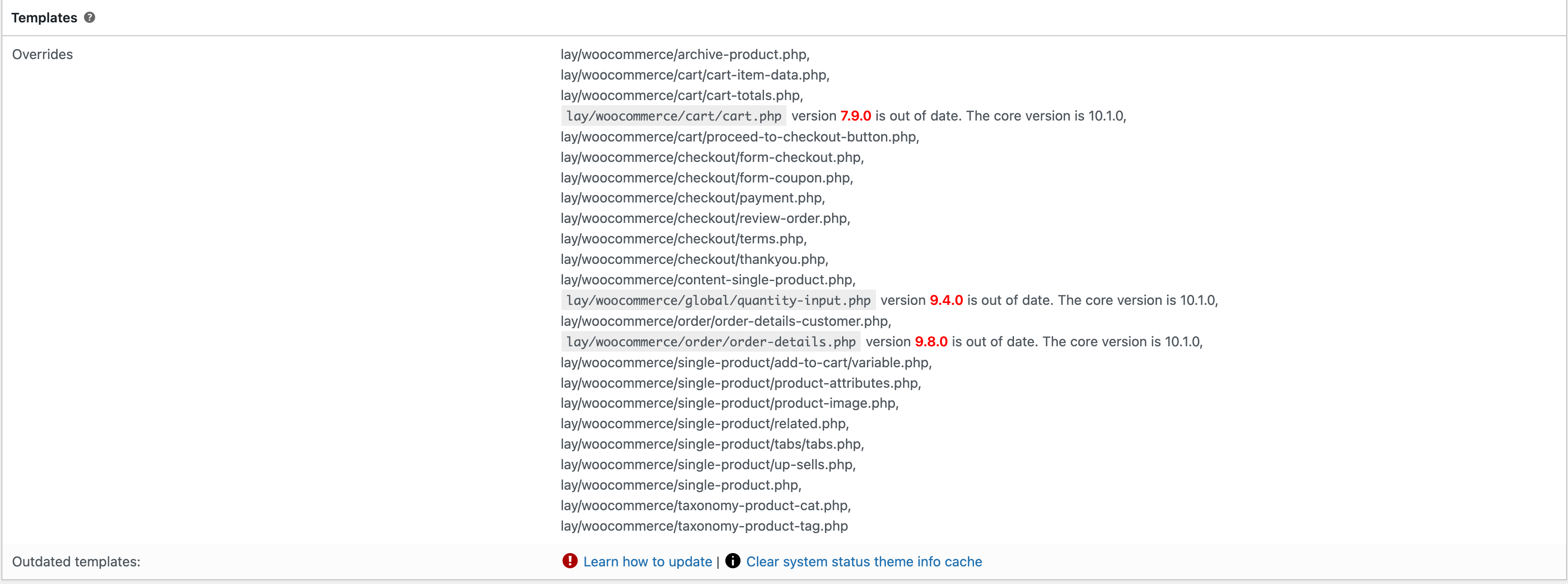Click the red 7.9.0 version number
Screen dimensions: 1568x584
(855, 116)
